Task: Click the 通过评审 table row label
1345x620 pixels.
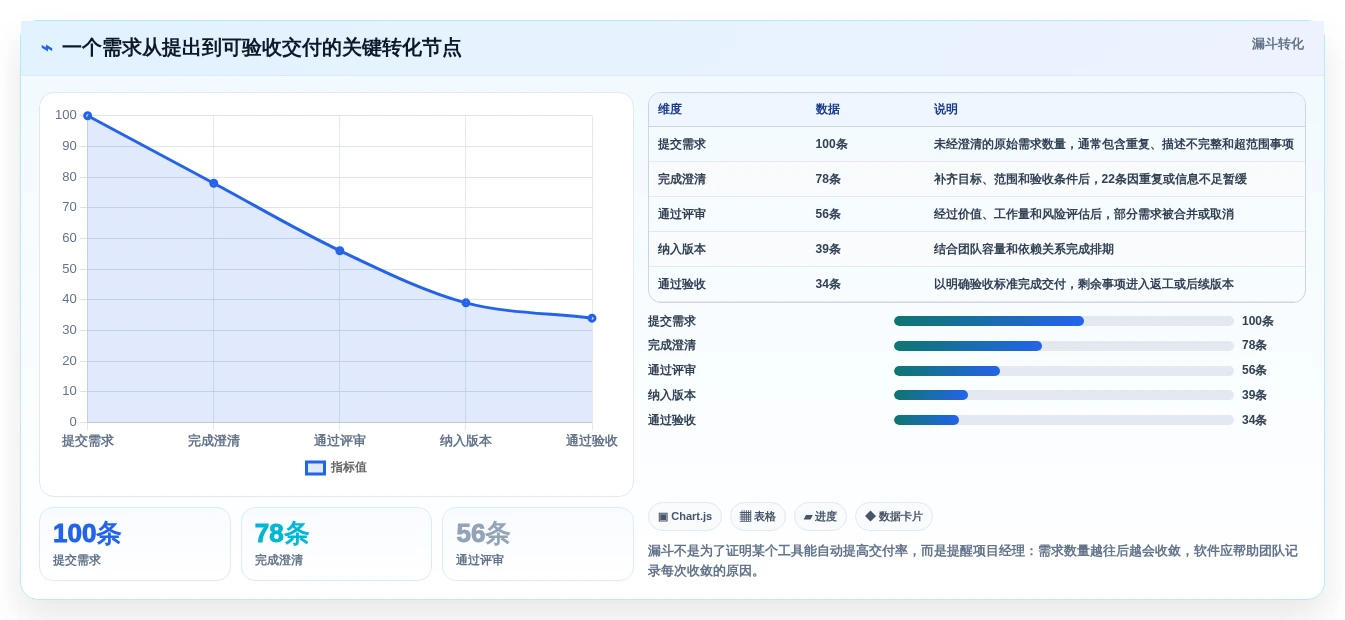Action: pos(682,214)
